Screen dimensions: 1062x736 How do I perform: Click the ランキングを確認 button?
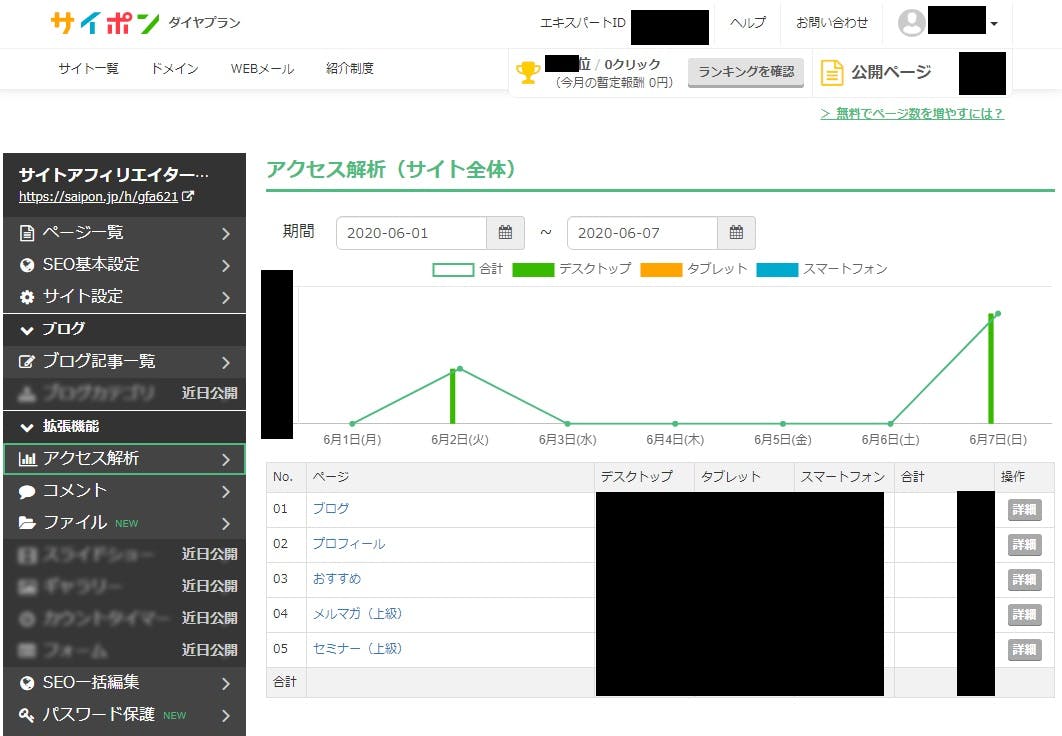[x=746, y=72]
